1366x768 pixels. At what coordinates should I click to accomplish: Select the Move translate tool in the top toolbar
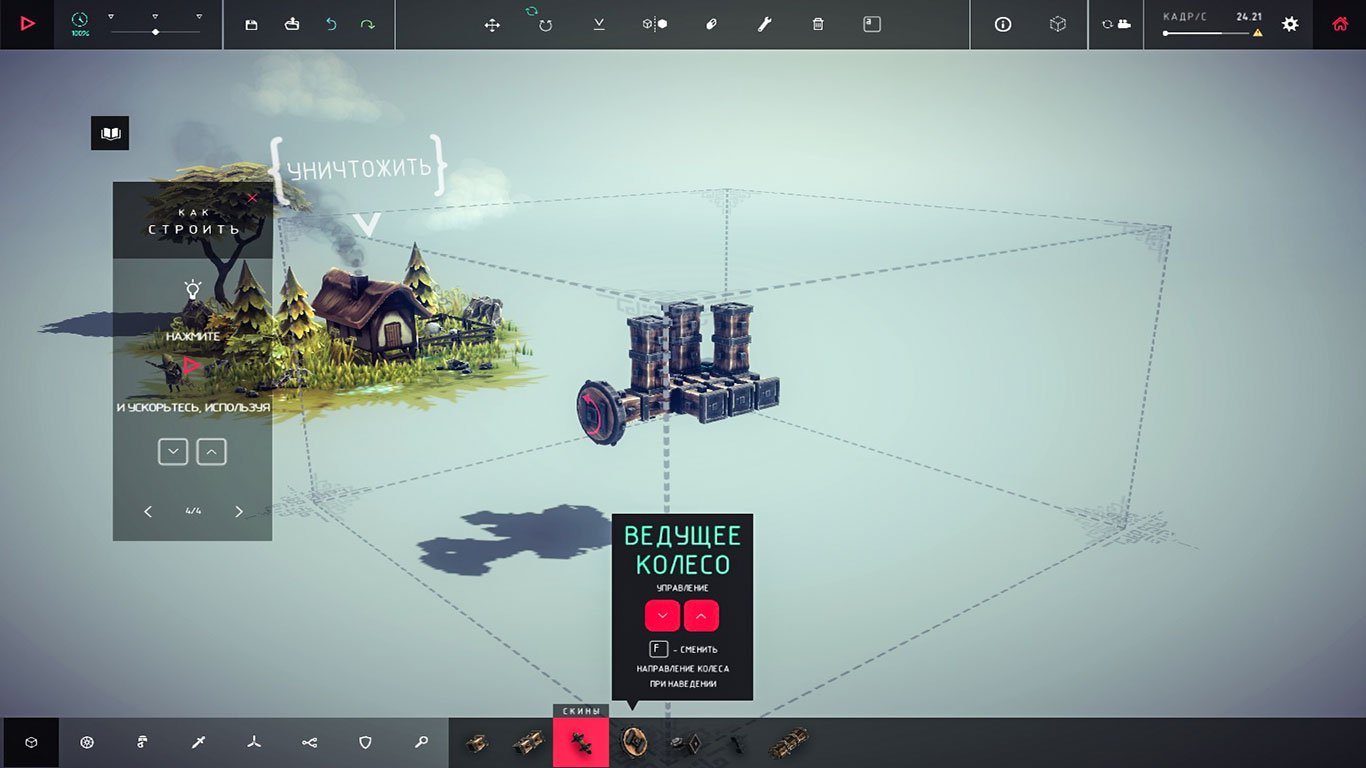[491, 24]
